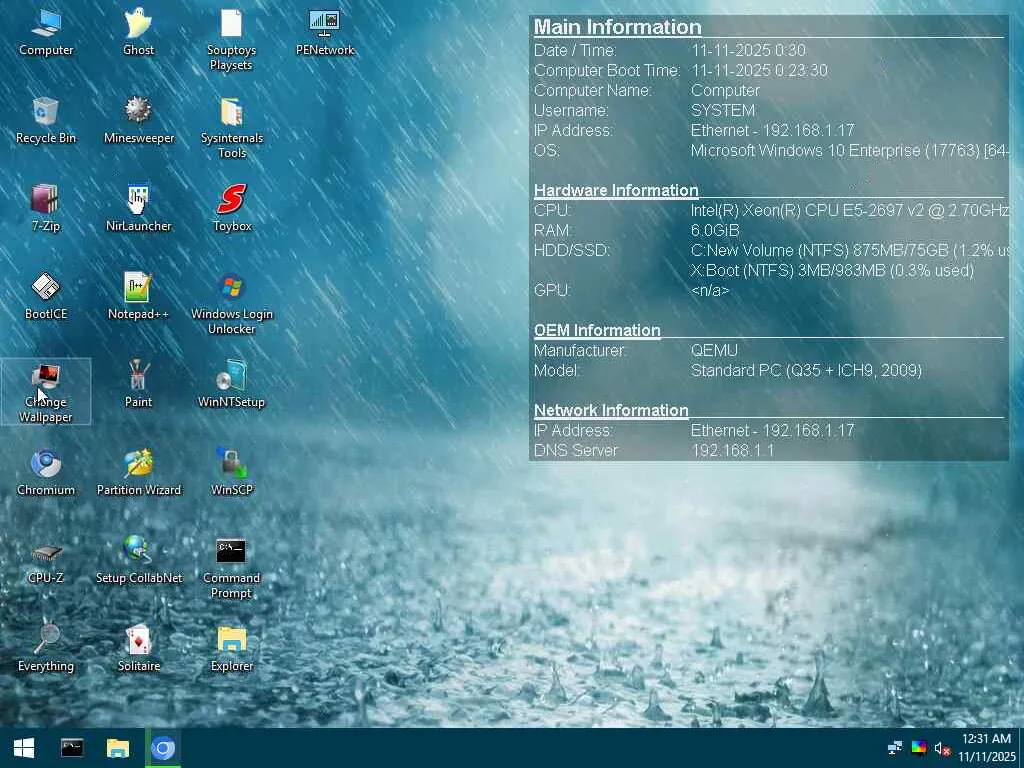The height and width of the screenshot is (768, 1024).
Task: Open the Computer desktop icon
Action: pos(46,33)
